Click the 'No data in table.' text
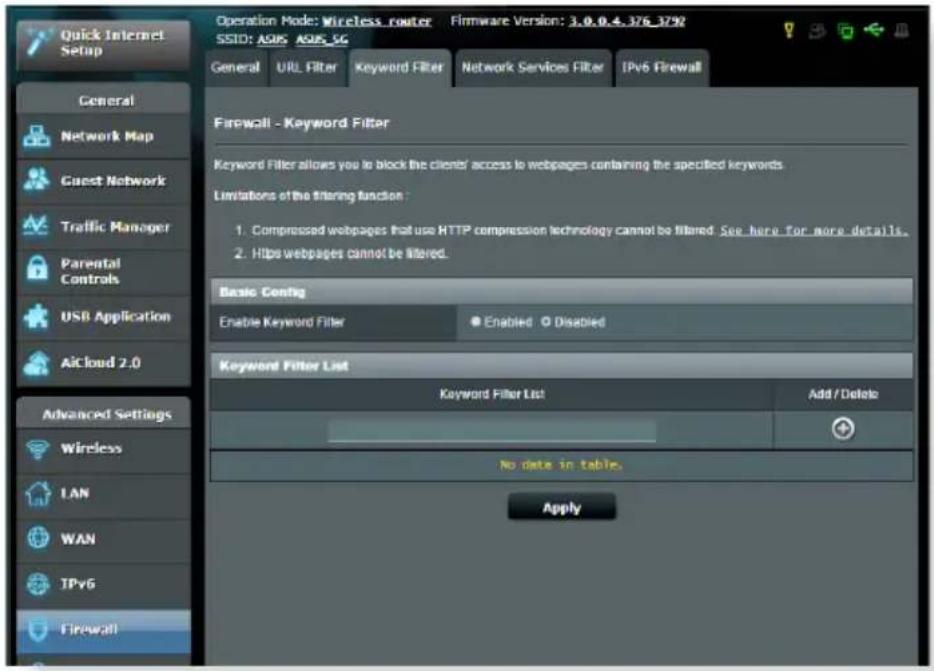This screenshot has width=934, height=671. coord(561,464)
